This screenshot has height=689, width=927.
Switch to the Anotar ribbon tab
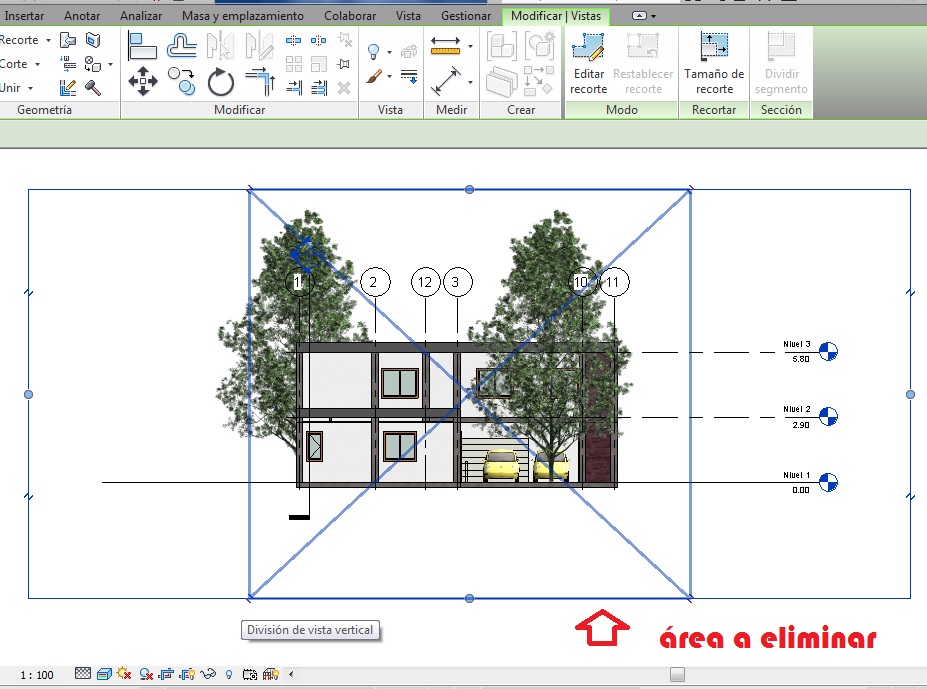(x=82, y=16)
